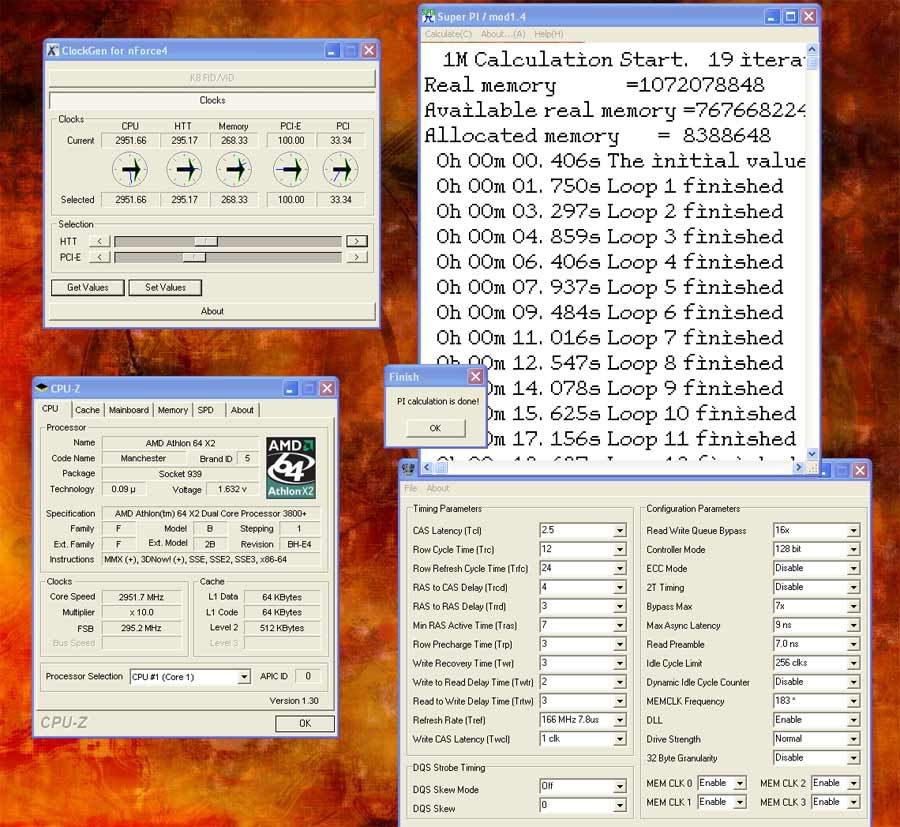900x827 pixels.
Task: Click the CPU-Z title bar icon
Action: tap(42, 388)
